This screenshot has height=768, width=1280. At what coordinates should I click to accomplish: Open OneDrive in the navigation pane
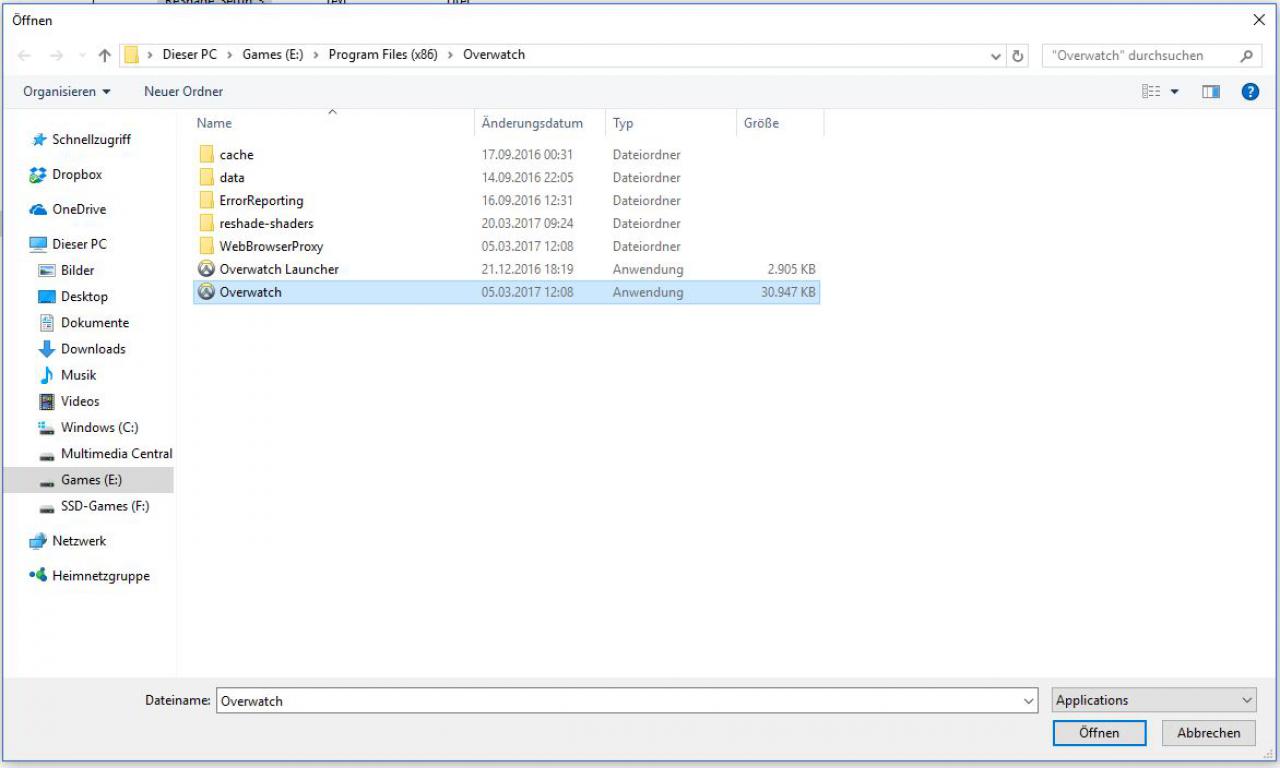coord(79,209)
